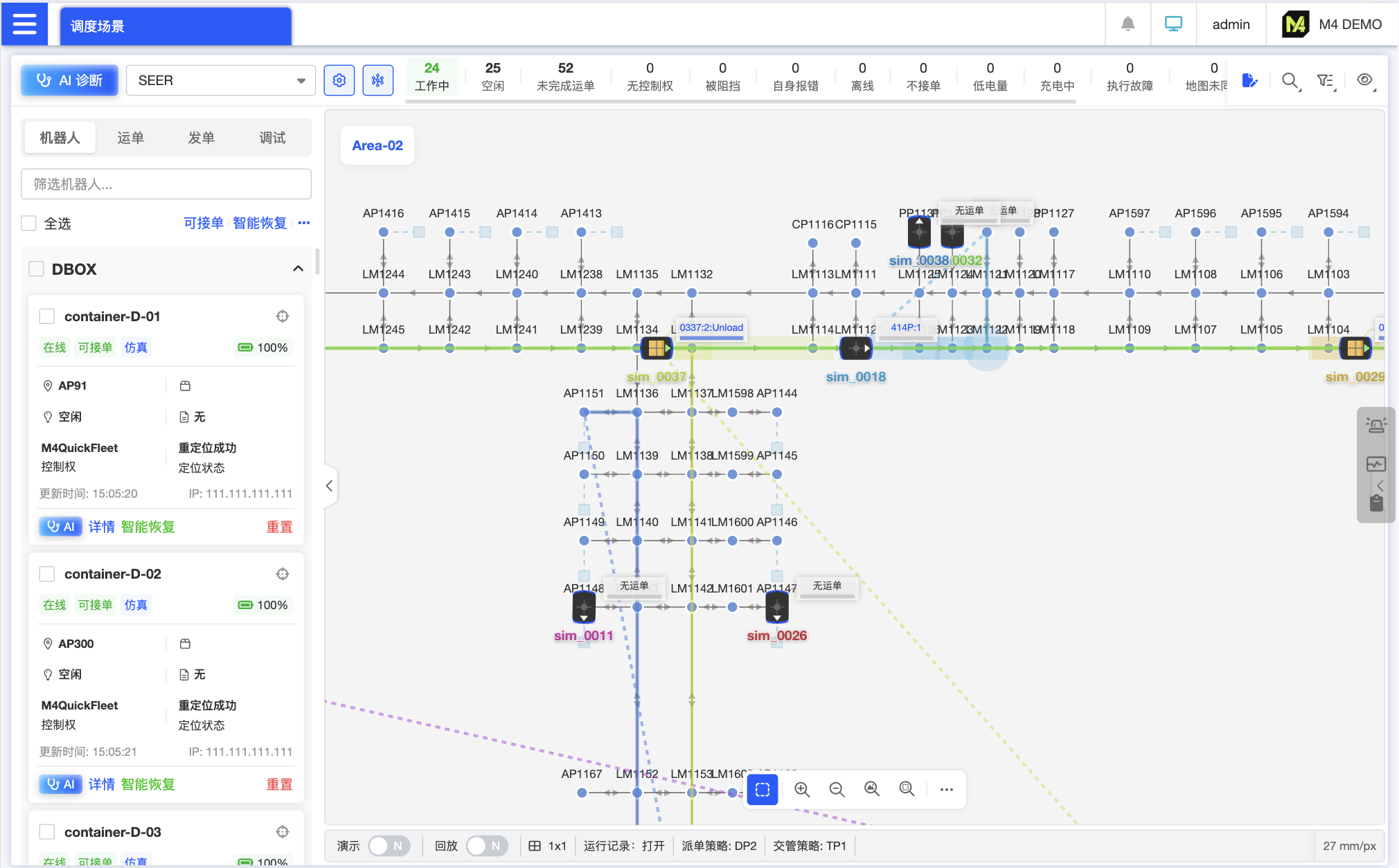Collapse the left robot panel
Viewport: 1399px width, 868px height.
click(330, 486)
